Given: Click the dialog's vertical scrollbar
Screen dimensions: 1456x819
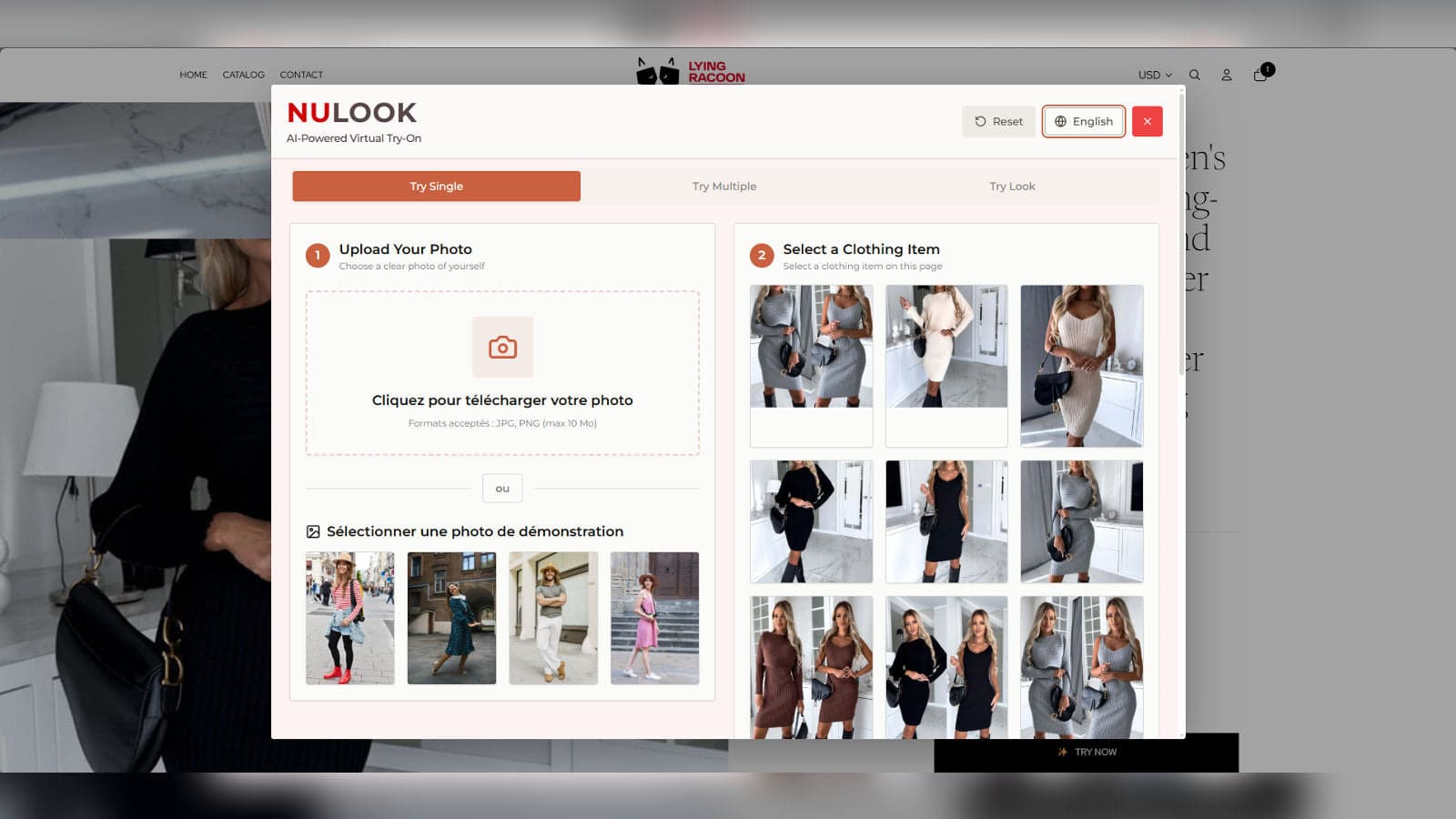Looking at the screenshot, I should click(x=1181, y=233).
